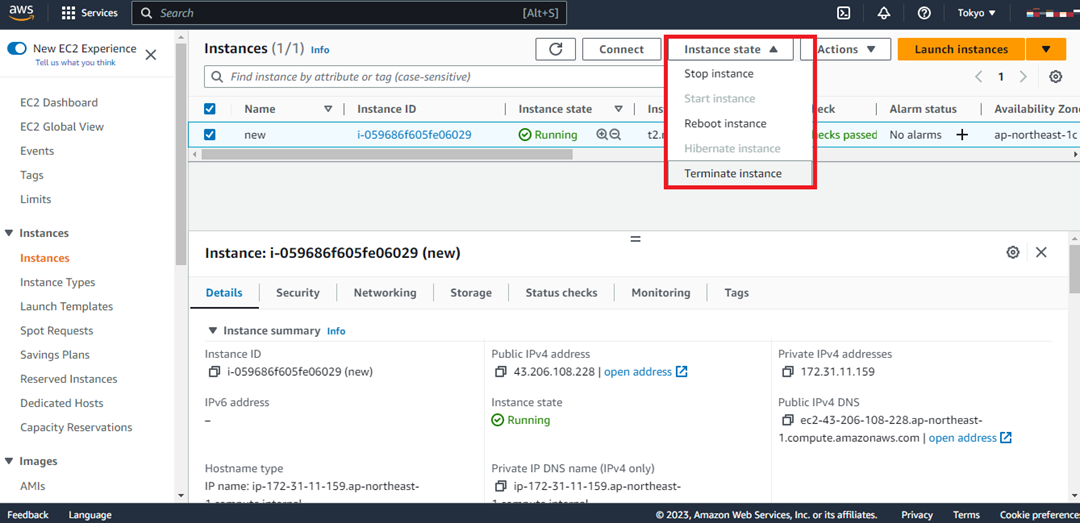
Task: Switch to the Storage tab
Action: coord(471,293)
